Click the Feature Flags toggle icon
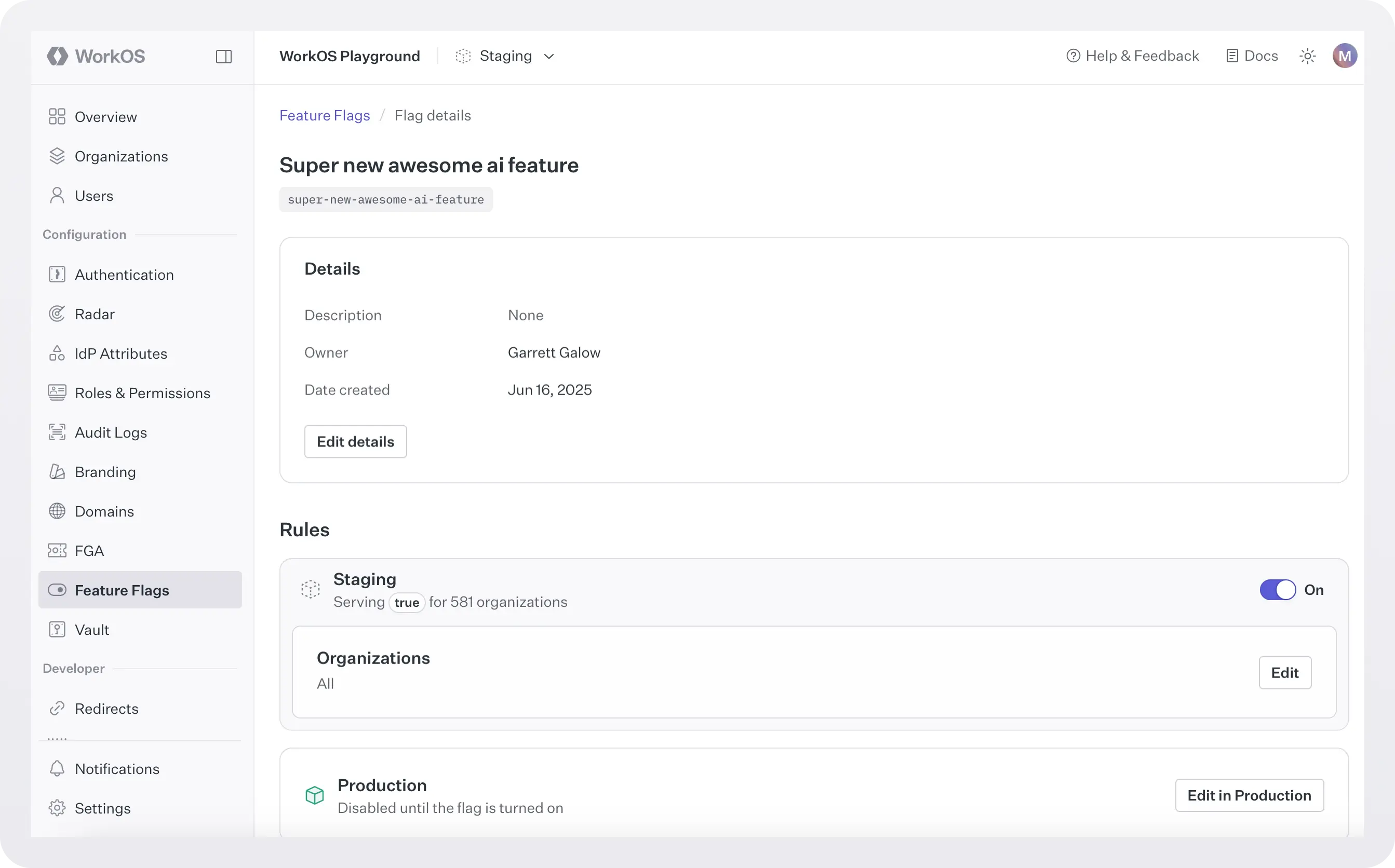Viewport: 1395px width, 868px height. tap(57, 590)
